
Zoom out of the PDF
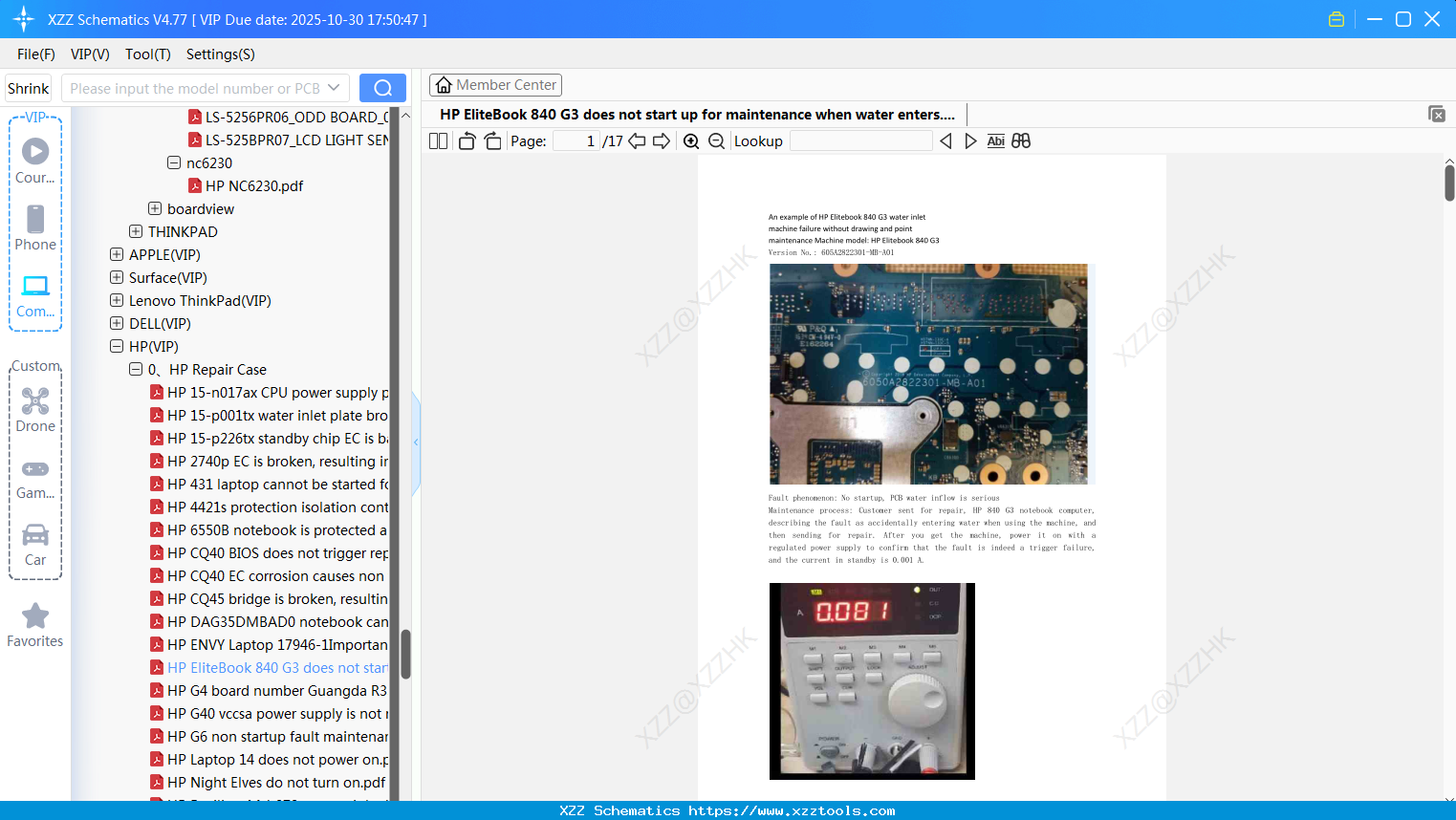click(x=716, y=141)
